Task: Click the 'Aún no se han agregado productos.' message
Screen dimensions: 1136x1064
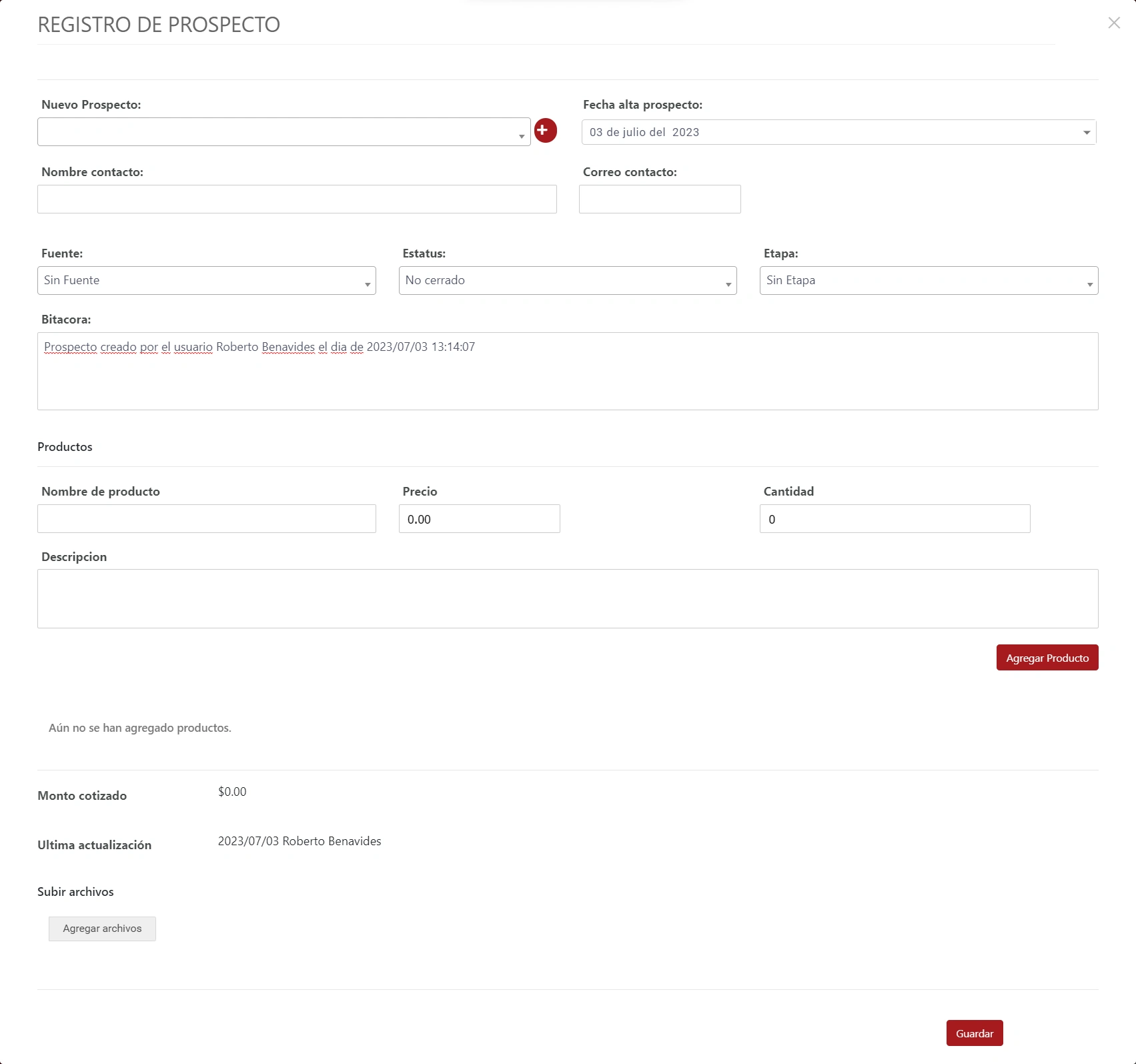Action: (x=140, y=728)
